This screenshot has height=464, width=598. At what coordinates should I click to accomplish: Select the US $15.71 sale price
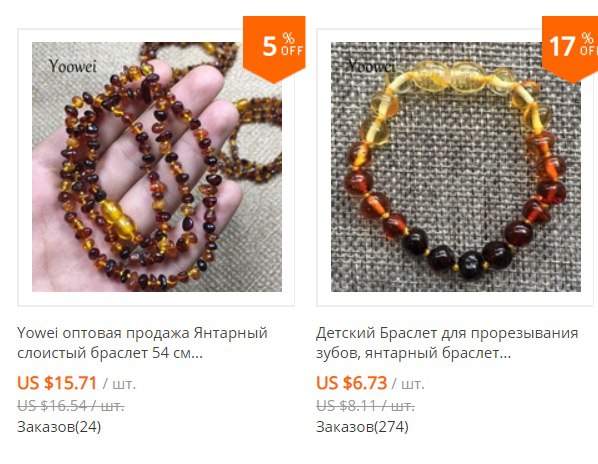tap(57, 383)
